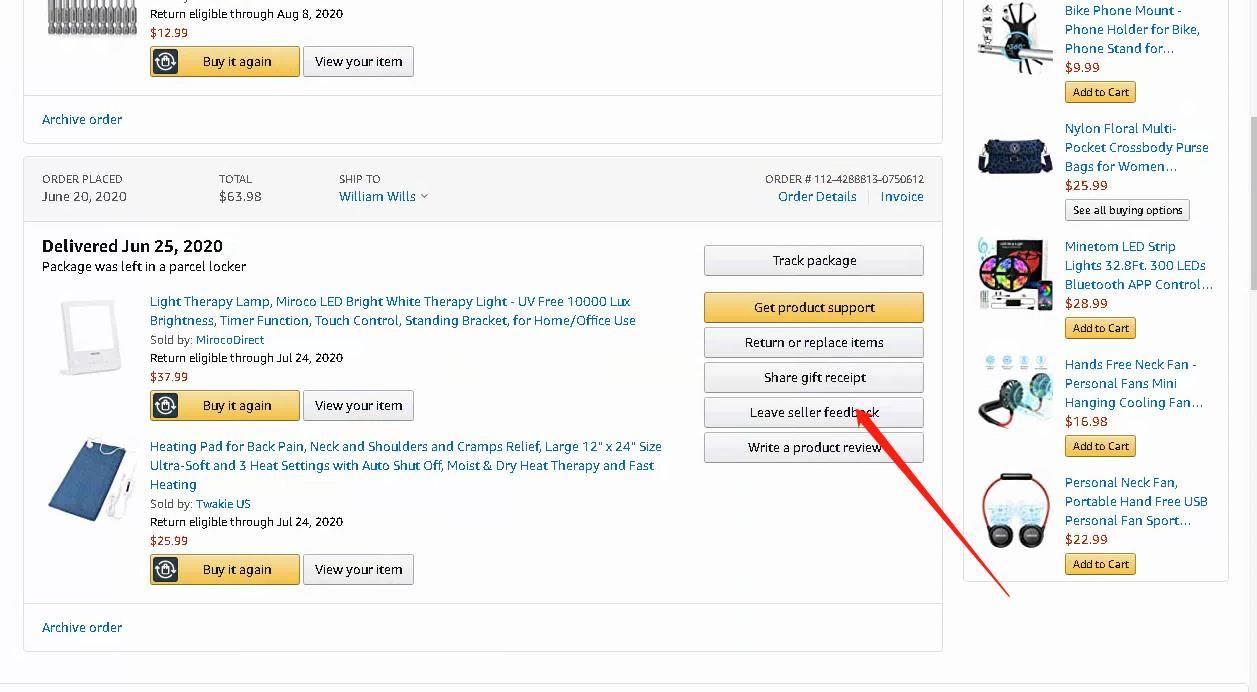
Task: Select Return or replace items
Action: 814,343
